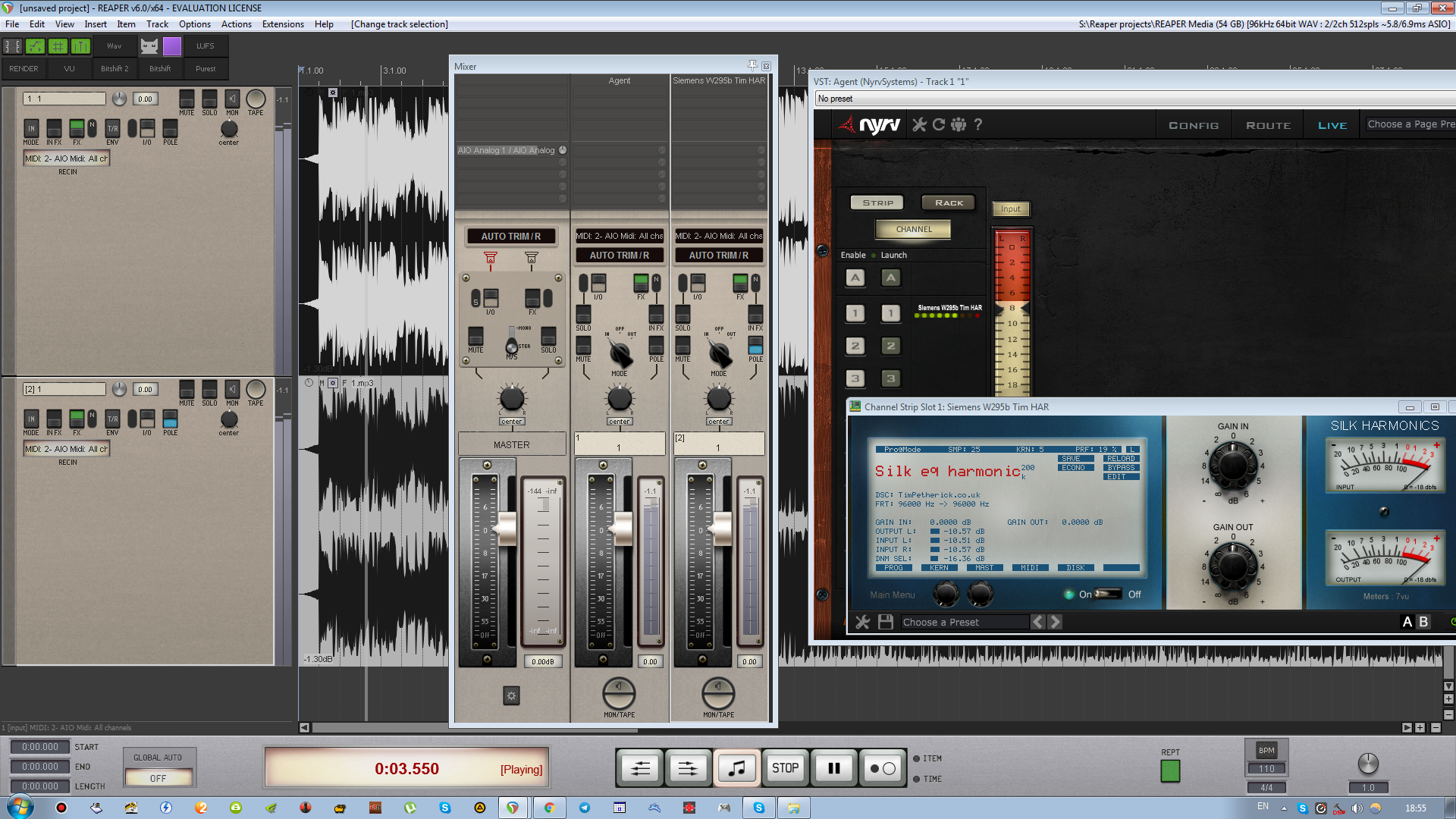Open BPM tempo value 110 field
The image size is (1456, 819).
click(x=1266, y=768)
